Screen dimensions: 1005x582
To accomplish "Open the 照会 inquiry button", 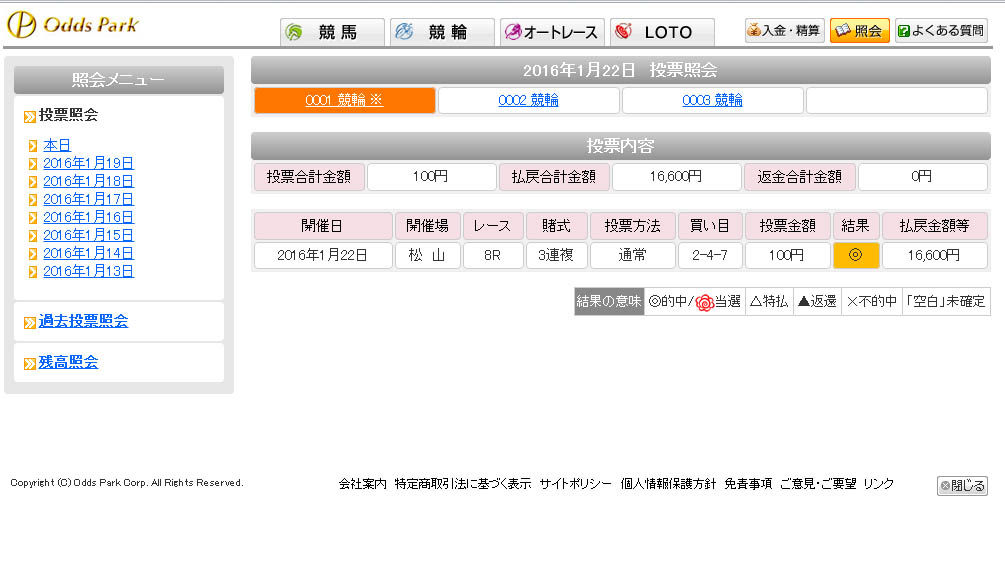I will click(x=859, y=31).
